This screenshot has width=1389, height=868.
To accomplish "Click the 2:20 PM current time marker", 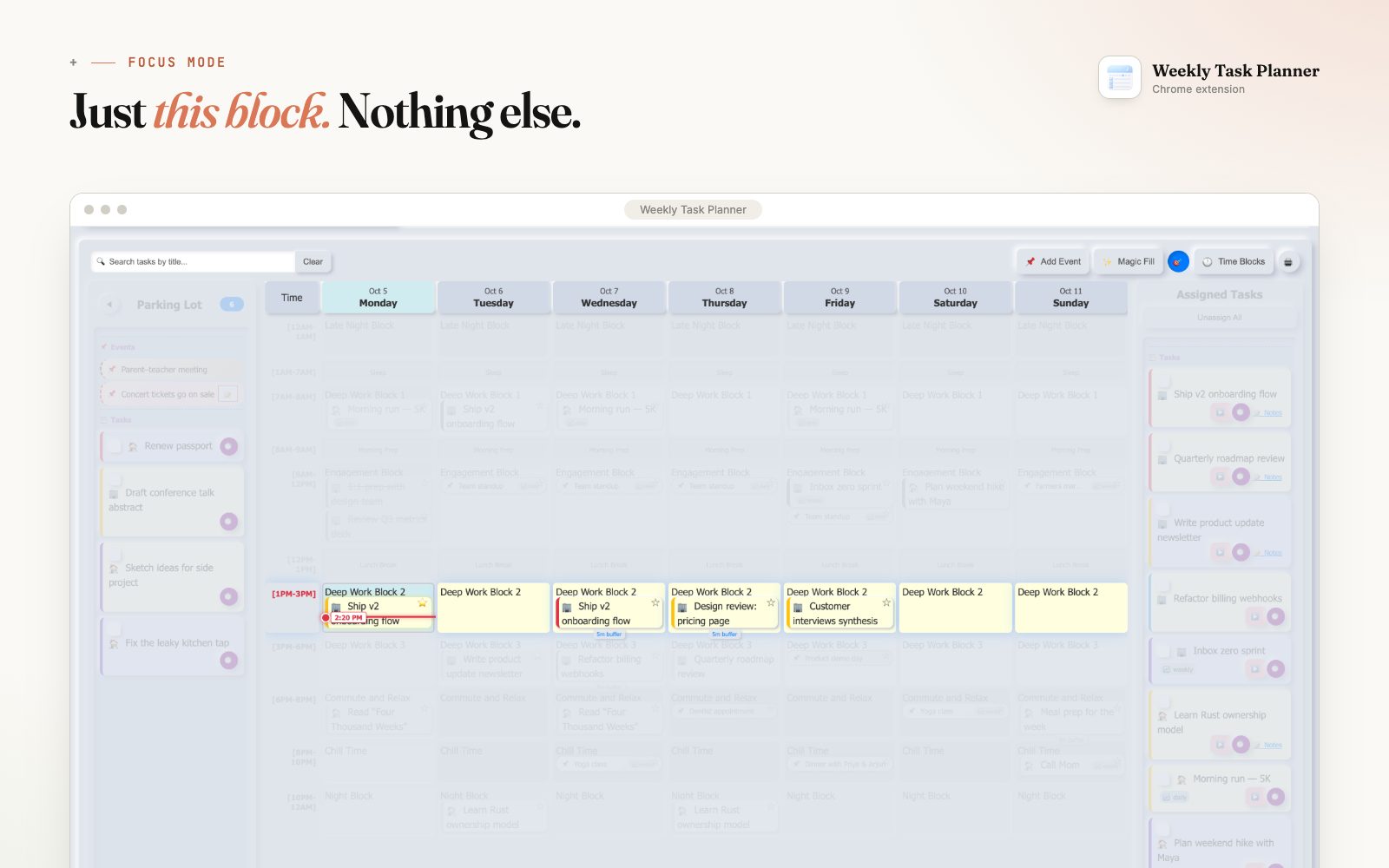I will point(348,618).
